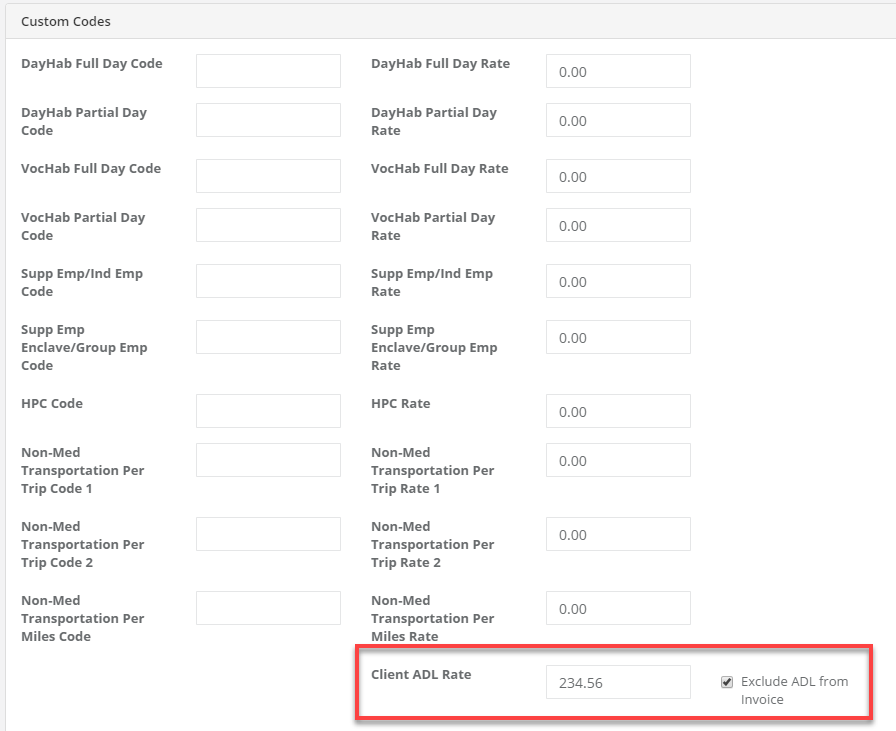
Task: Click Non-Med Transportation Per Miles Code field
Action: click(268, 608)
